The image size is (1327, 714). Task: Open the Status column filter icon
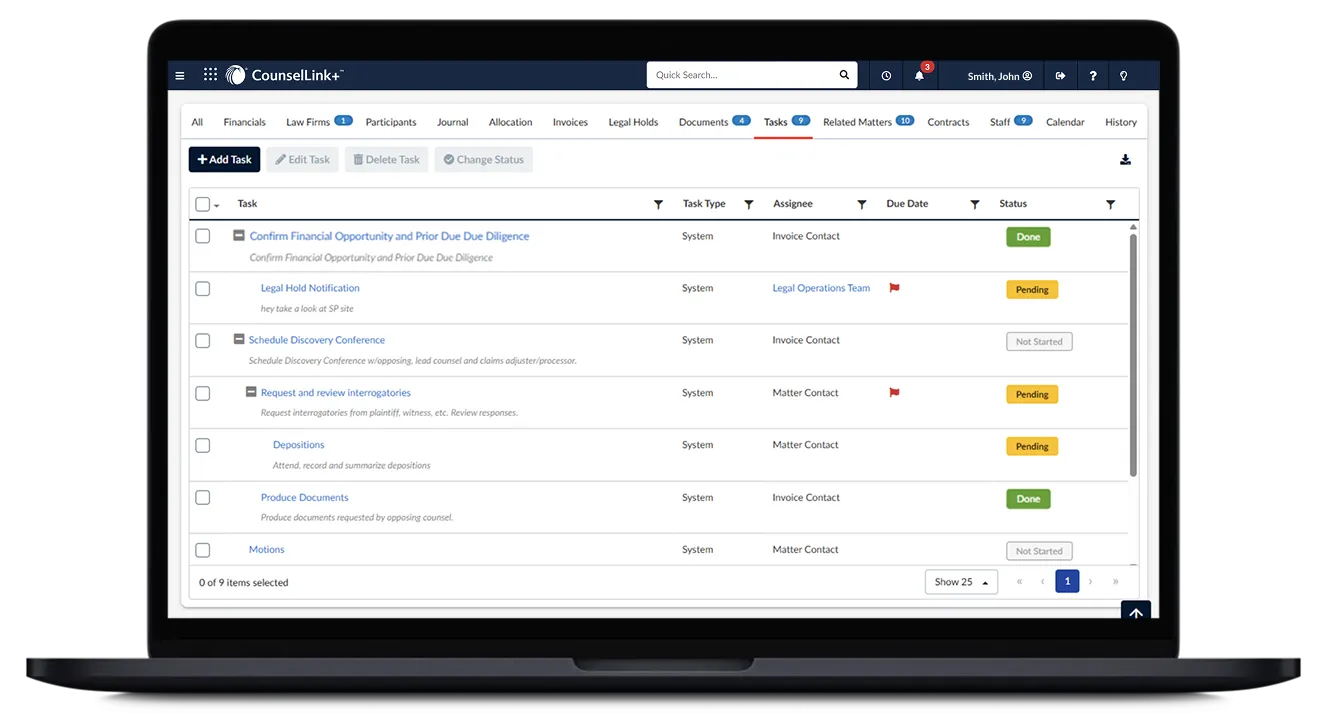[x=1110, y=203]
